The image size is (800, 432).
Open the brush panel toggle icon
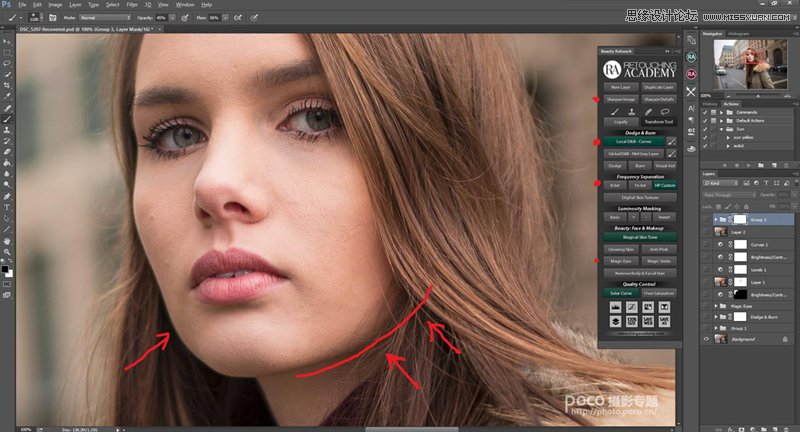(51, 18)
